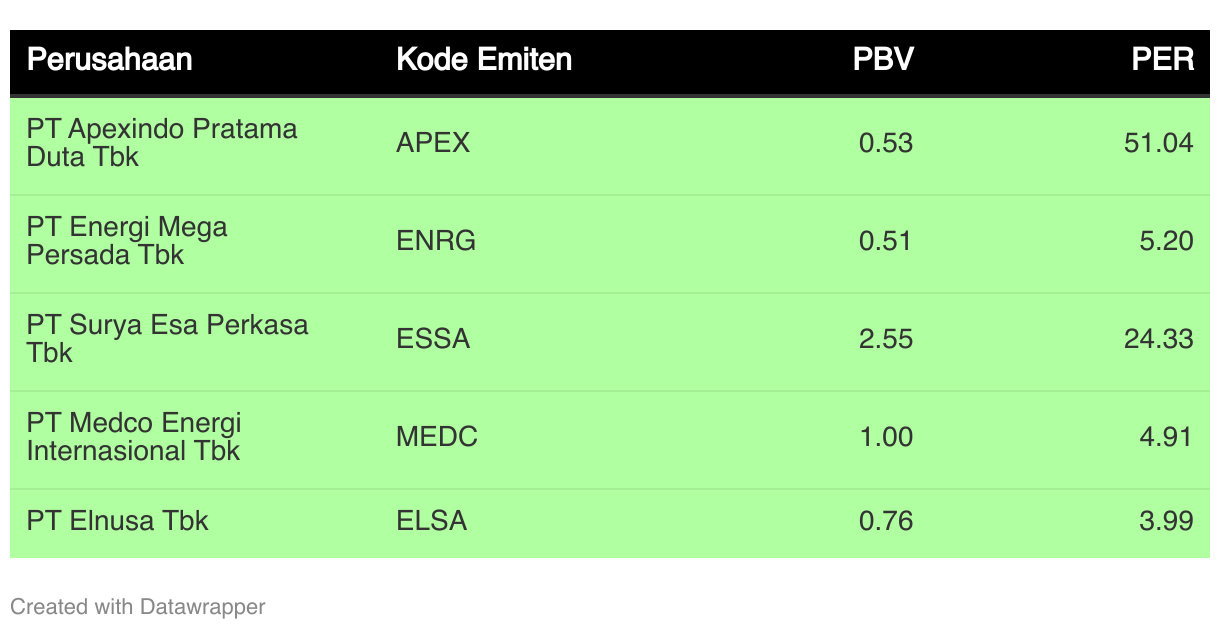The width and height of the screenshot is (1220, 630).
Task: Select the ELSA ticker code
Action: pos(432,521)
